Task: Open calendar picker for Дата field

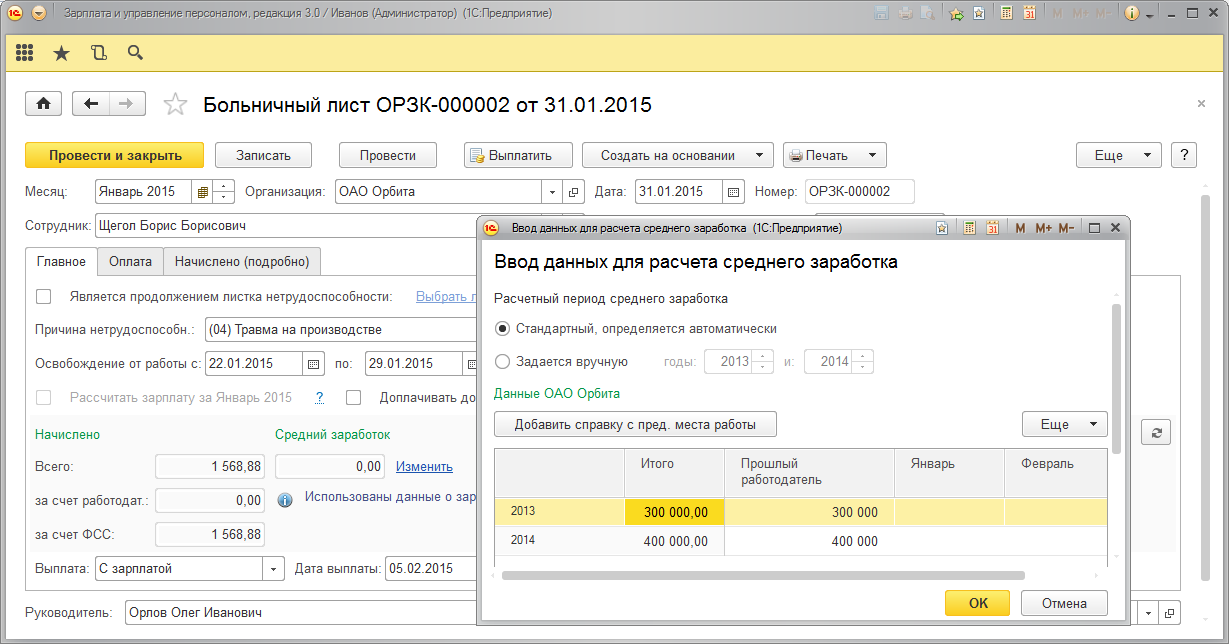Action: coord(733,192)
